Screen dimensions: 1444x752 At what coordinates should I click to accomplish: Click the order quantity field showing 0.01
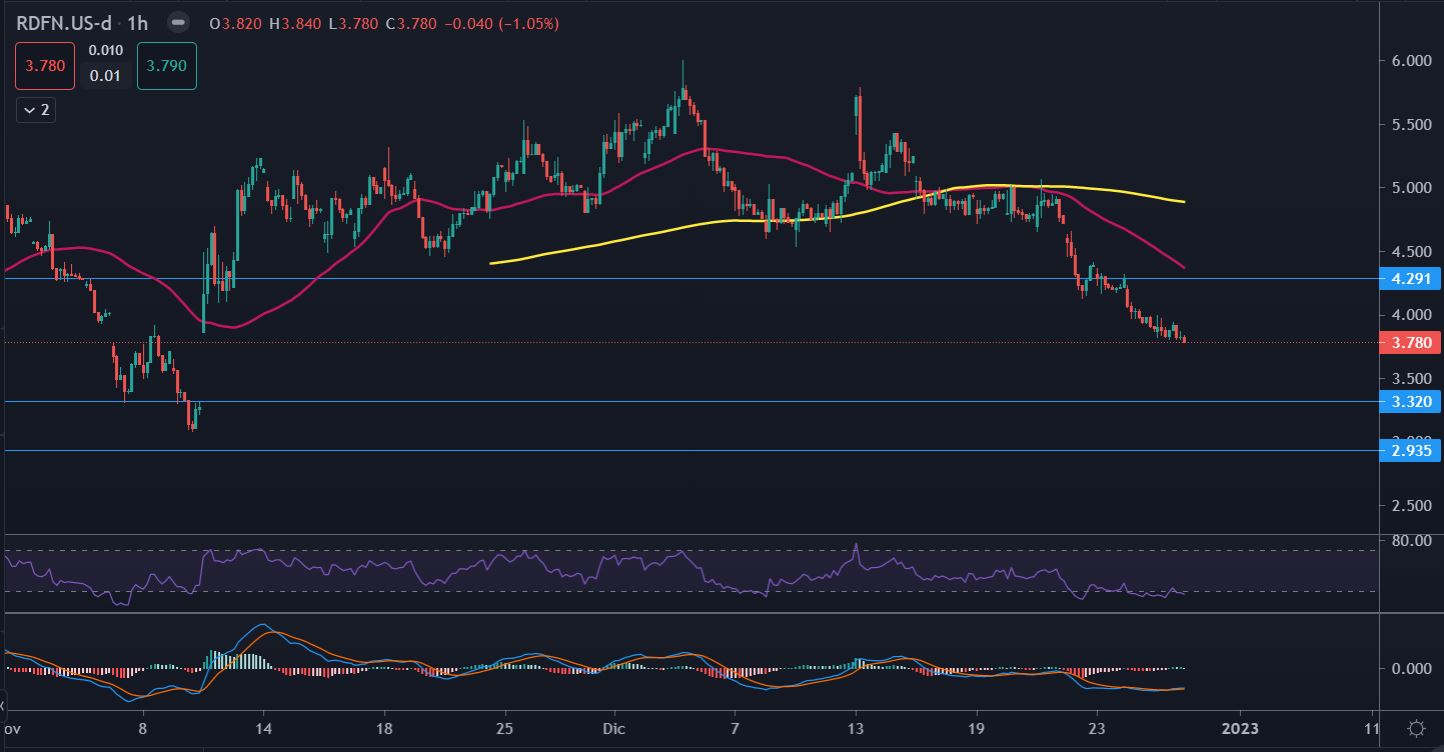pos(106,76)
